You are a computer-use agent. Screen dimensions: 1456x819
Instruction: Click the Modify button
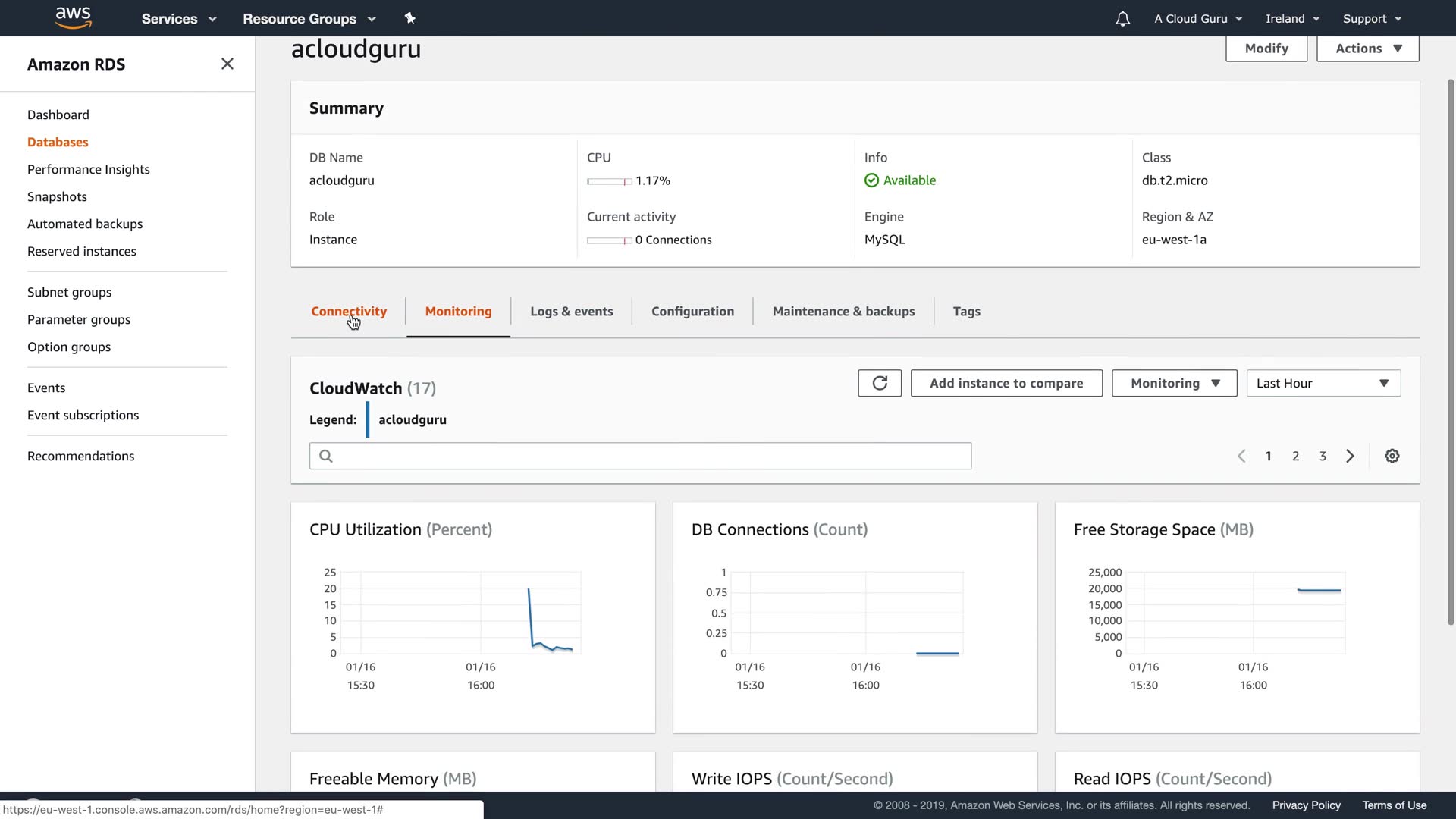(1266, 49)
